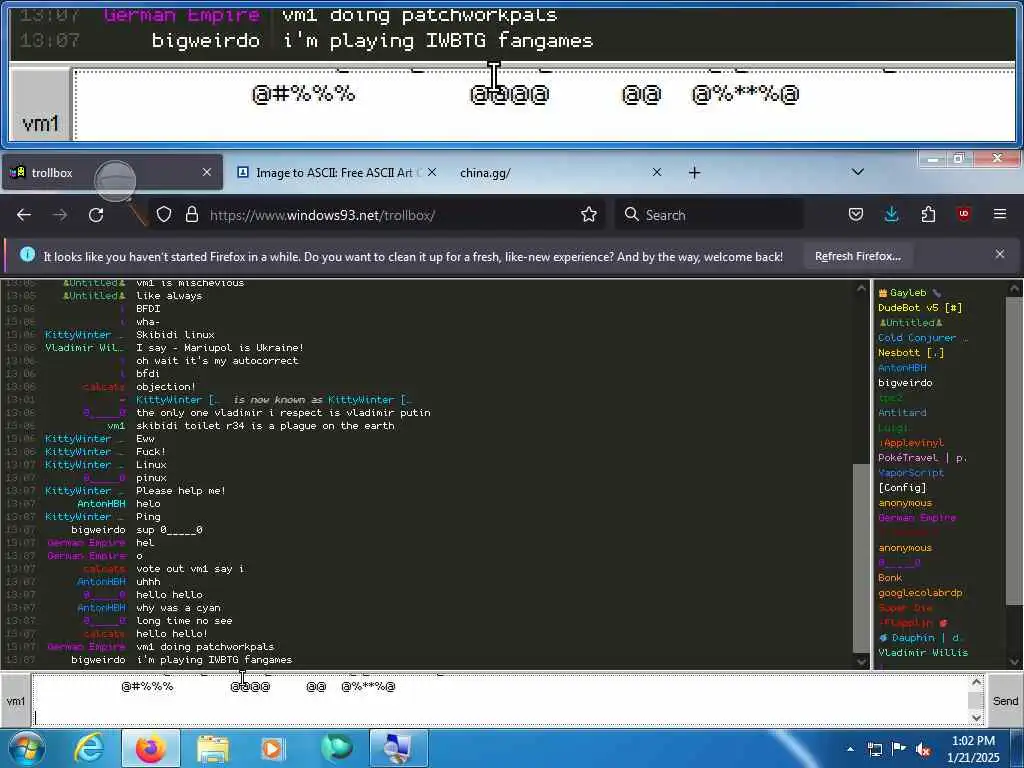
Task: Bookmark this page with star icon
Action: (589, 215)
